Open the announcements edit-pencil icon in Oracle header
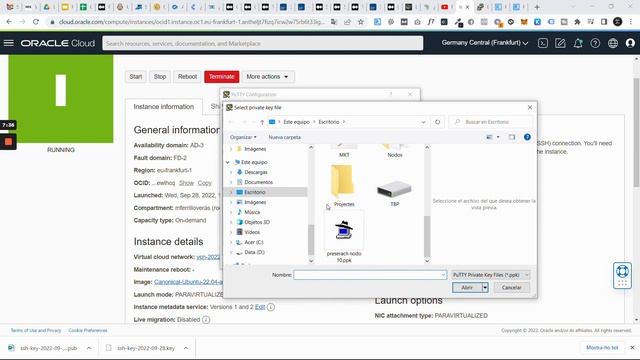640x360 pixels. coord(560,43)
